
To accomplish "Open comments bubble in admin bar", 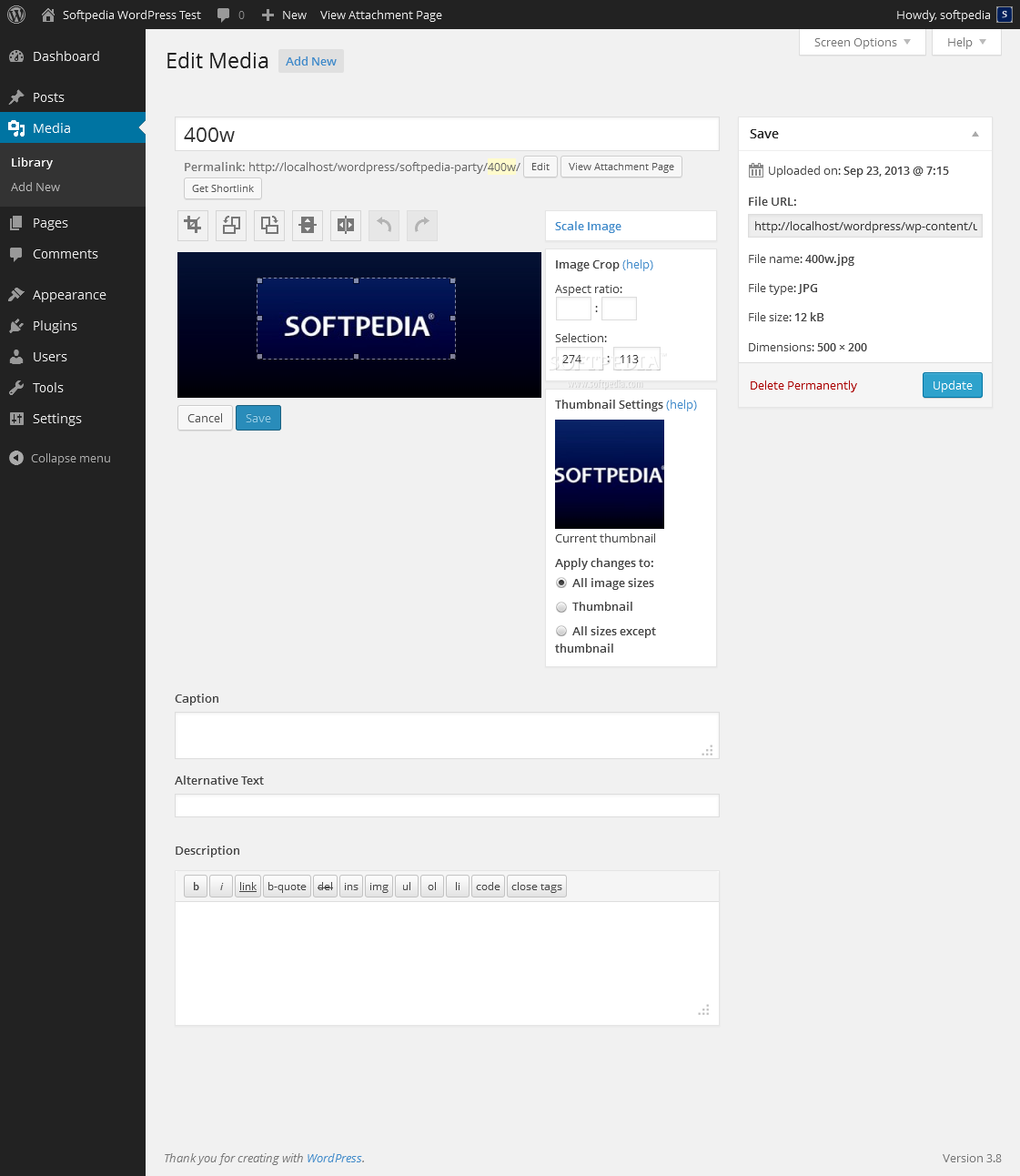I will [230, 15].
